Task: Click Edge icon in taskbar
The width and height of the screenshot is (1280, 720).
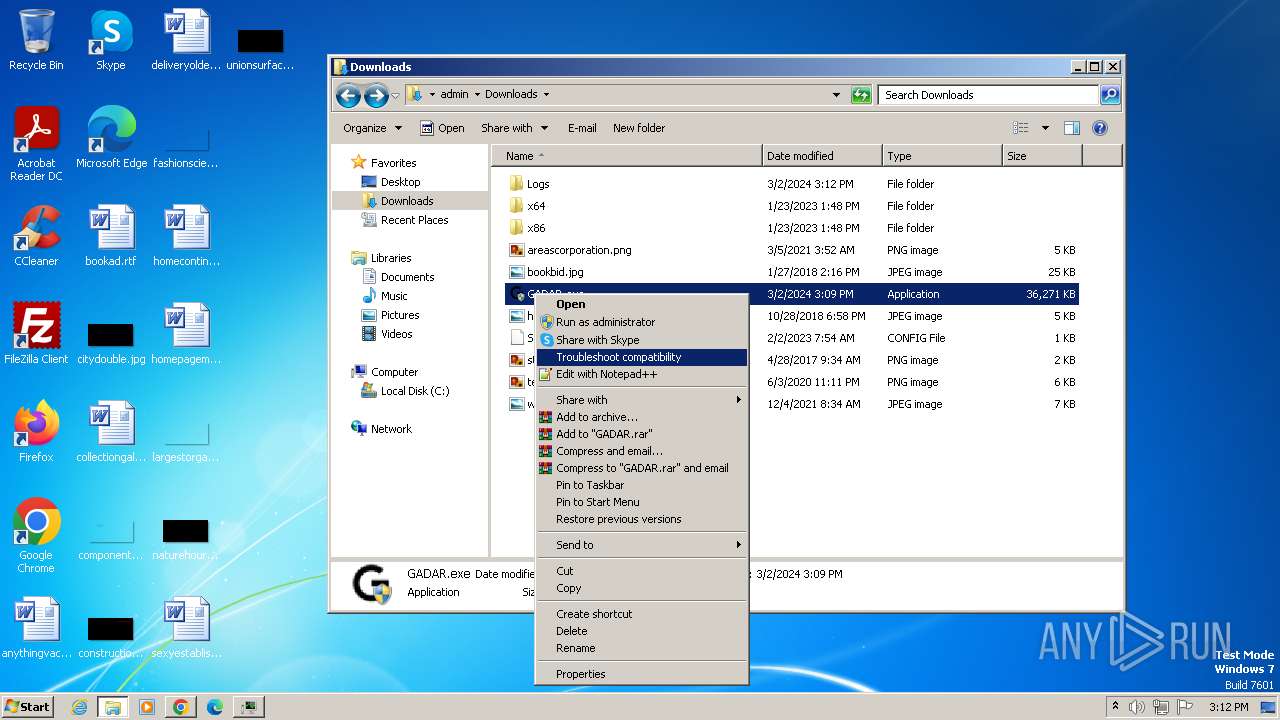Action: (214, 707)
